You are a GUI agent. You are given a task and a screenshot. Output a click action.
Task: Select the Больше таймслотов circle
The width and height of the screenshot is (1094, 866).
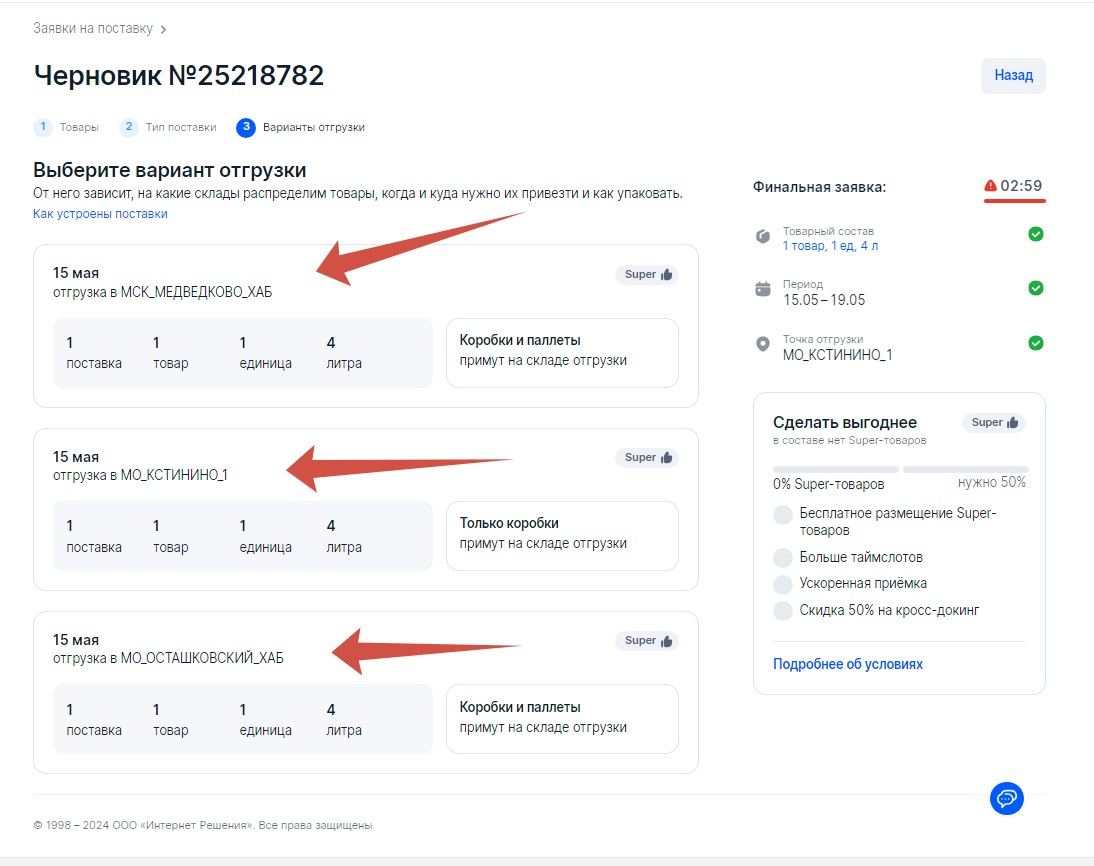pos(783,557)
